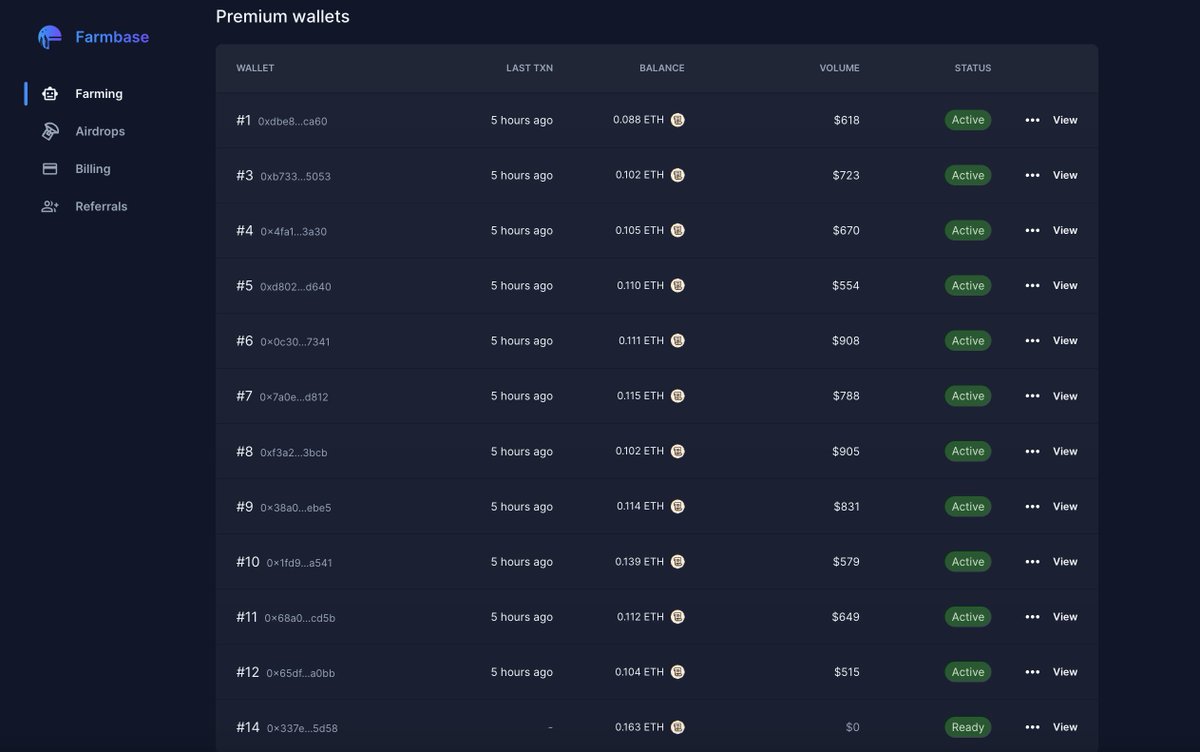
Task: Click wallet address 0x0c30...7341
Action: click(295, 342)
